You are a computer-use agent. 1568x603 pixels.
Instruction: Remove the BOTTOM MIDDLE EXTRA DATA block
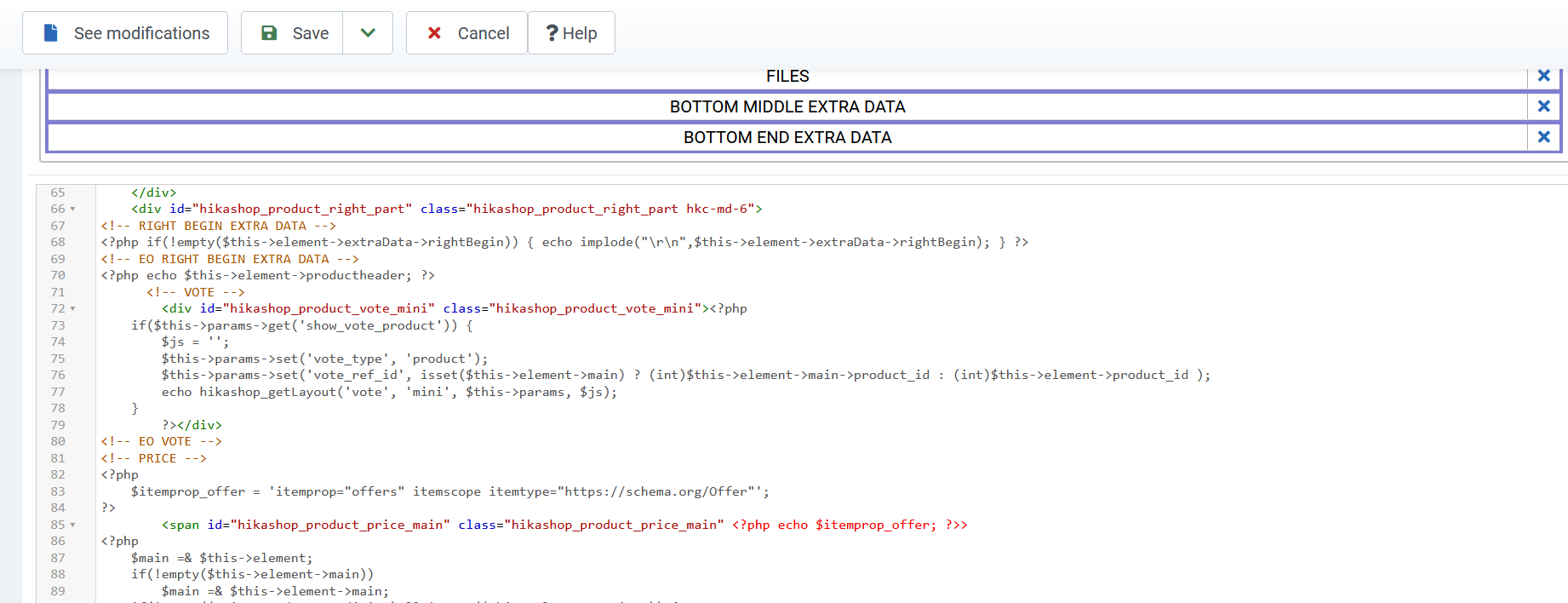tap(1543, 106)
